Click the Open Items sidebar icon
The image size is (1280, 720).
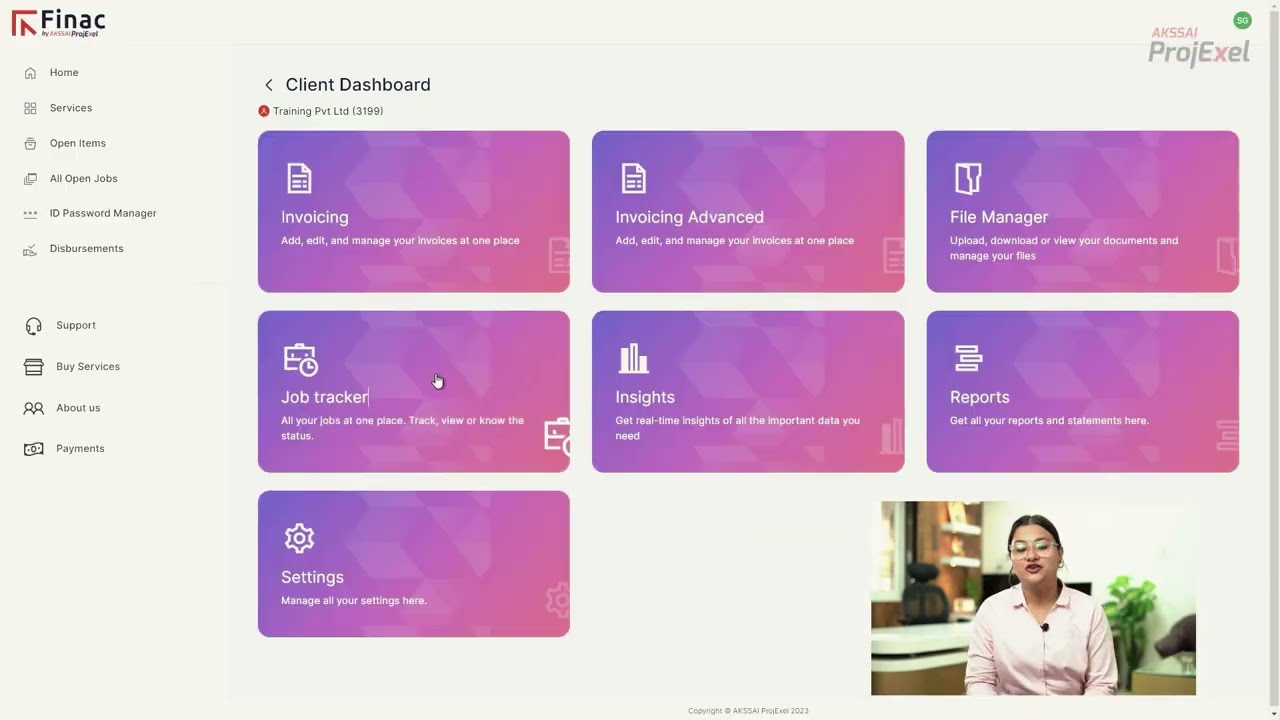pos(30,143)
